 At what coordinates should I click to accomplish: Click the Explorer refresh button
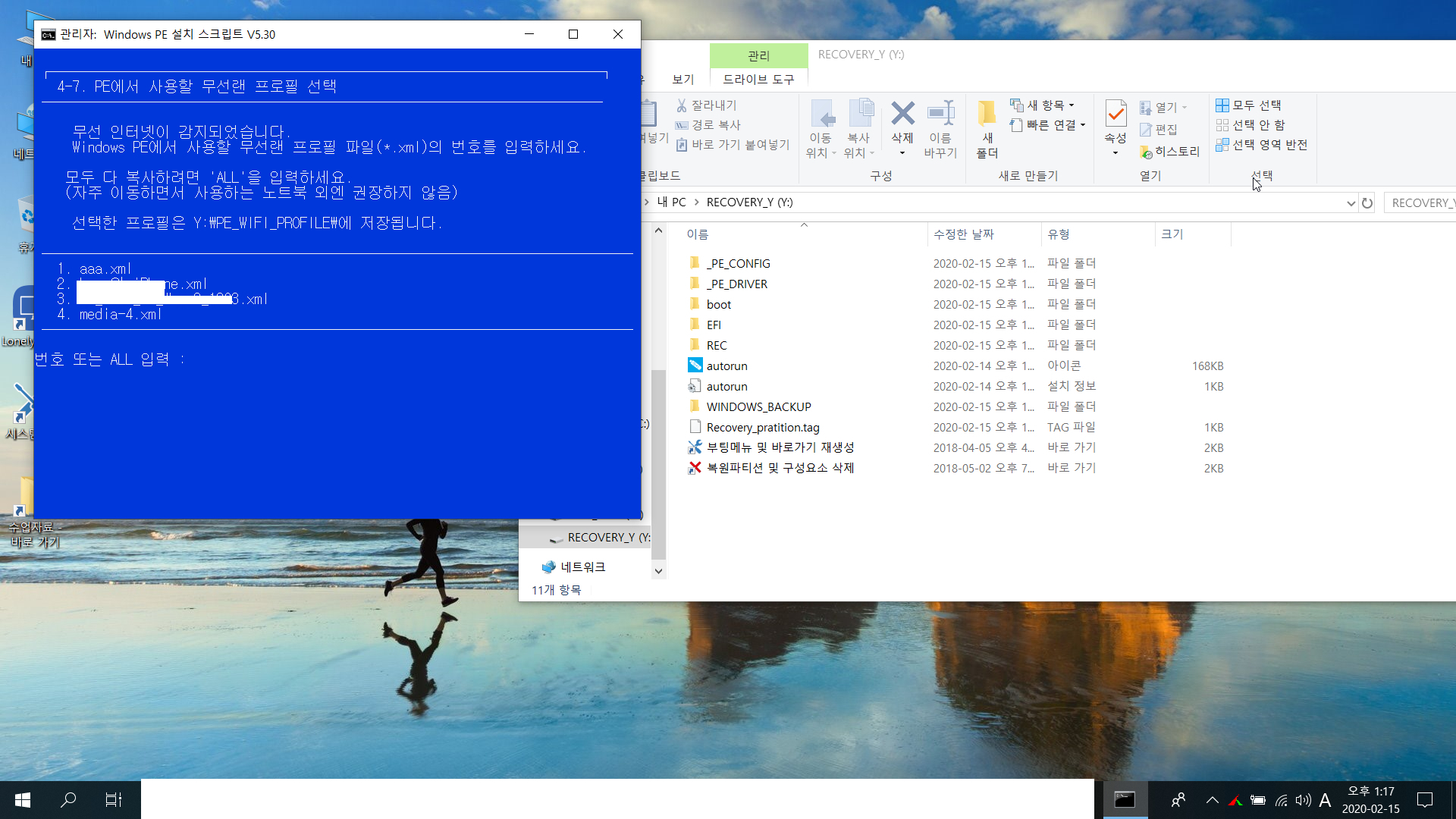pyautogui.click(x=1367, y=203)
